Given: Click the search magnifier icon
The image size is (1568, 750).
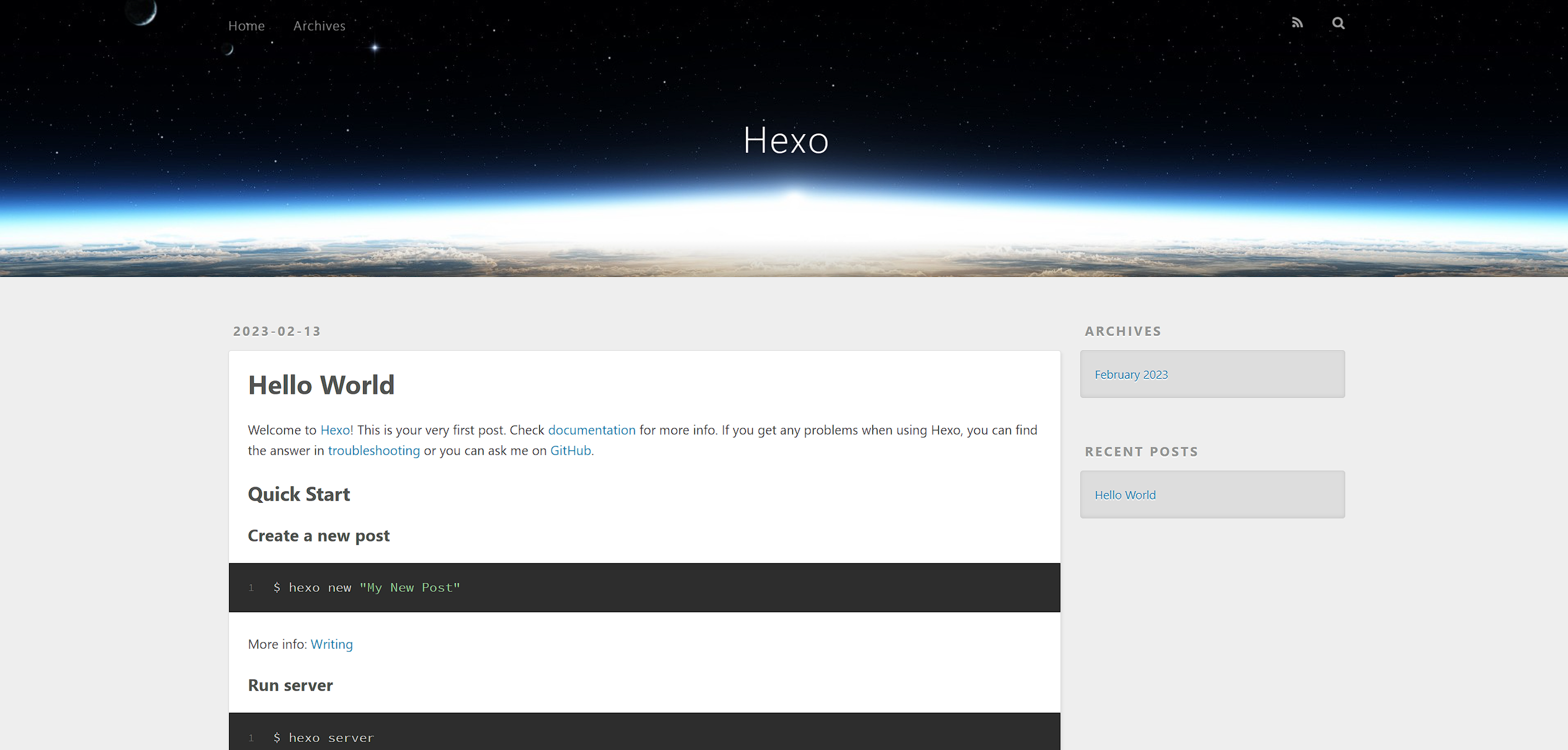Looking at the screenshot, I should [1338, 24].
